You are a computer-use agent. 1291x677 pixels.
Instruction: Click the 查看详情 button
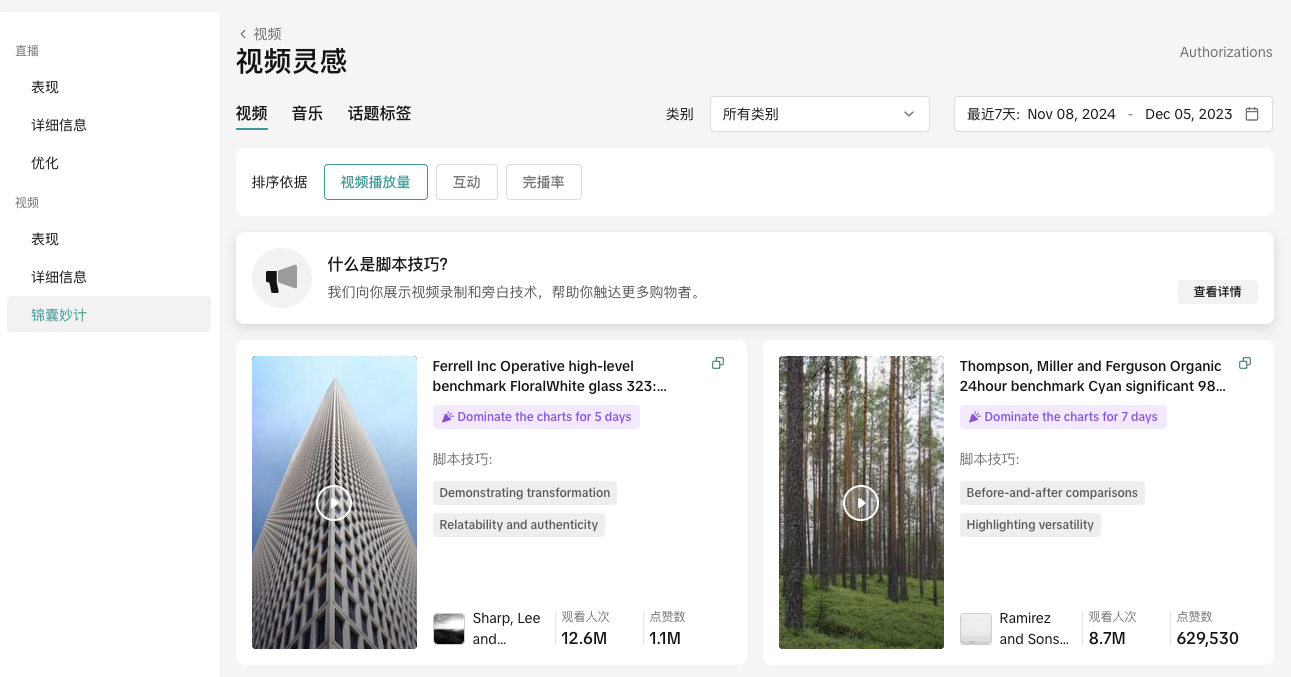click(1217, 292)
